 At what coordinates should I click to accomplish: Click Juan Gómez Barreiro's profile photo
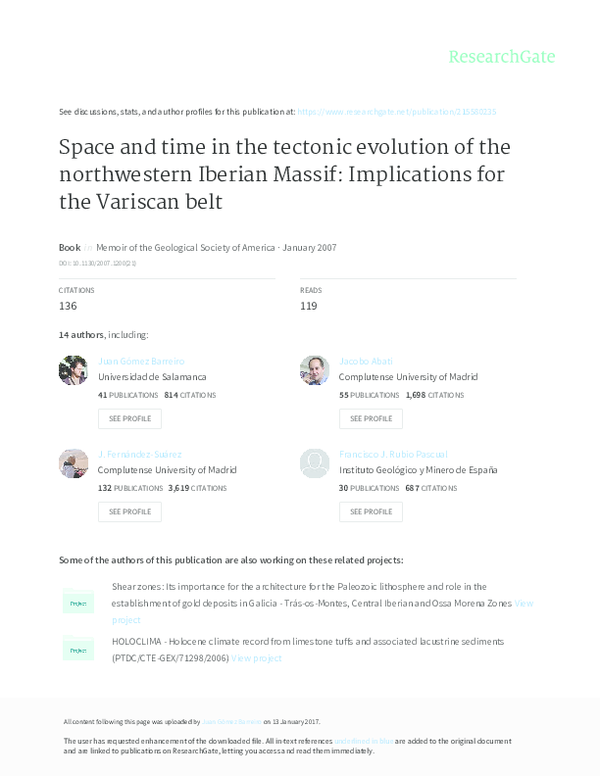(x=74, y=370)
